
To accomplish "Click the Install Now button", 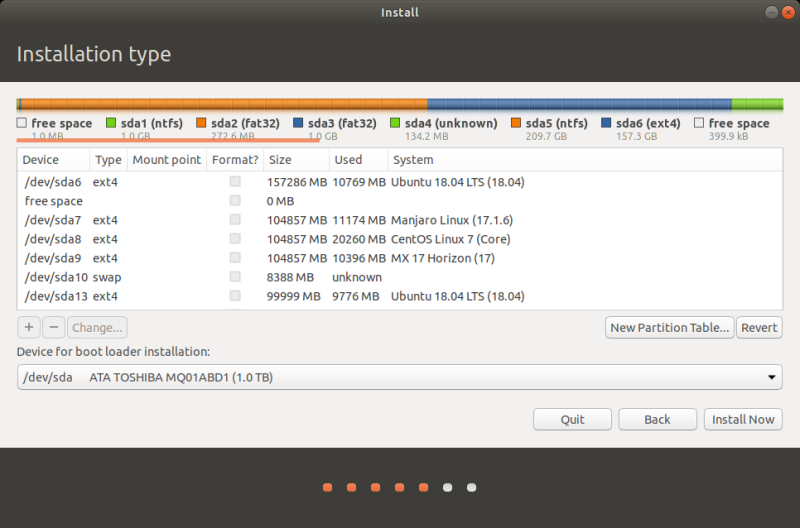I will (743, 419).
